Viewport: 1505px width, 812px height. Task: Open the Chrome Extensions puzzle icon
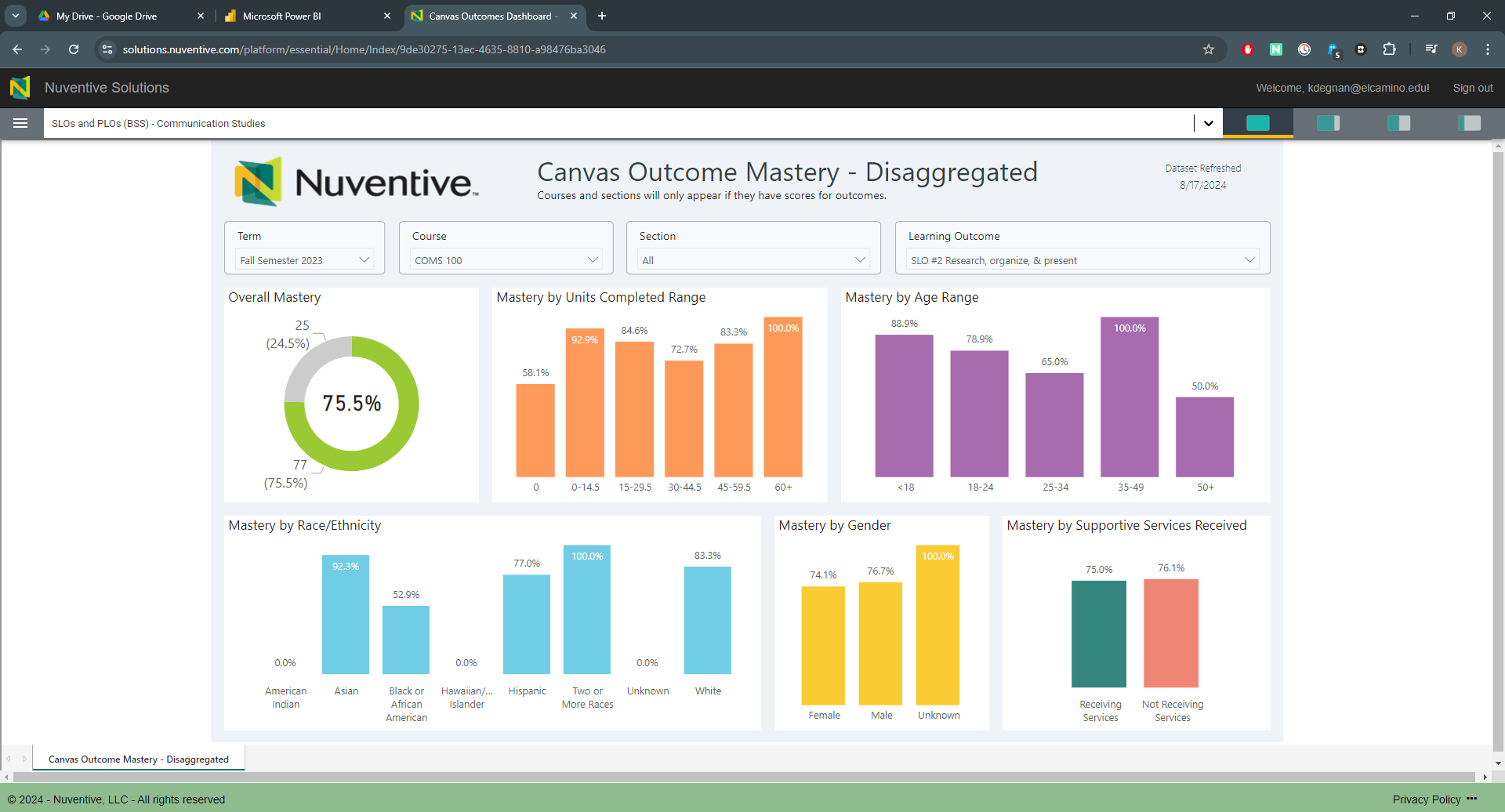pyautogui.click(x=1389, y=49)
